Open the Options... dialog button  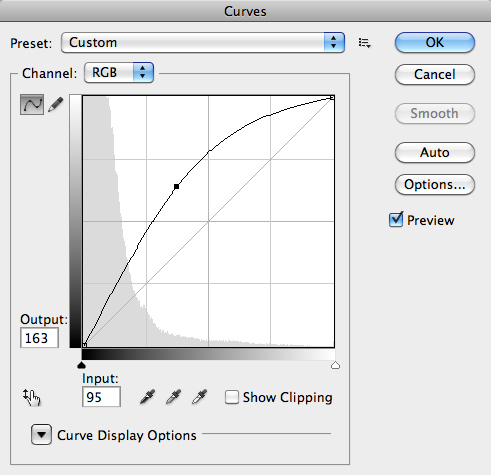click(x=435, y=184)
